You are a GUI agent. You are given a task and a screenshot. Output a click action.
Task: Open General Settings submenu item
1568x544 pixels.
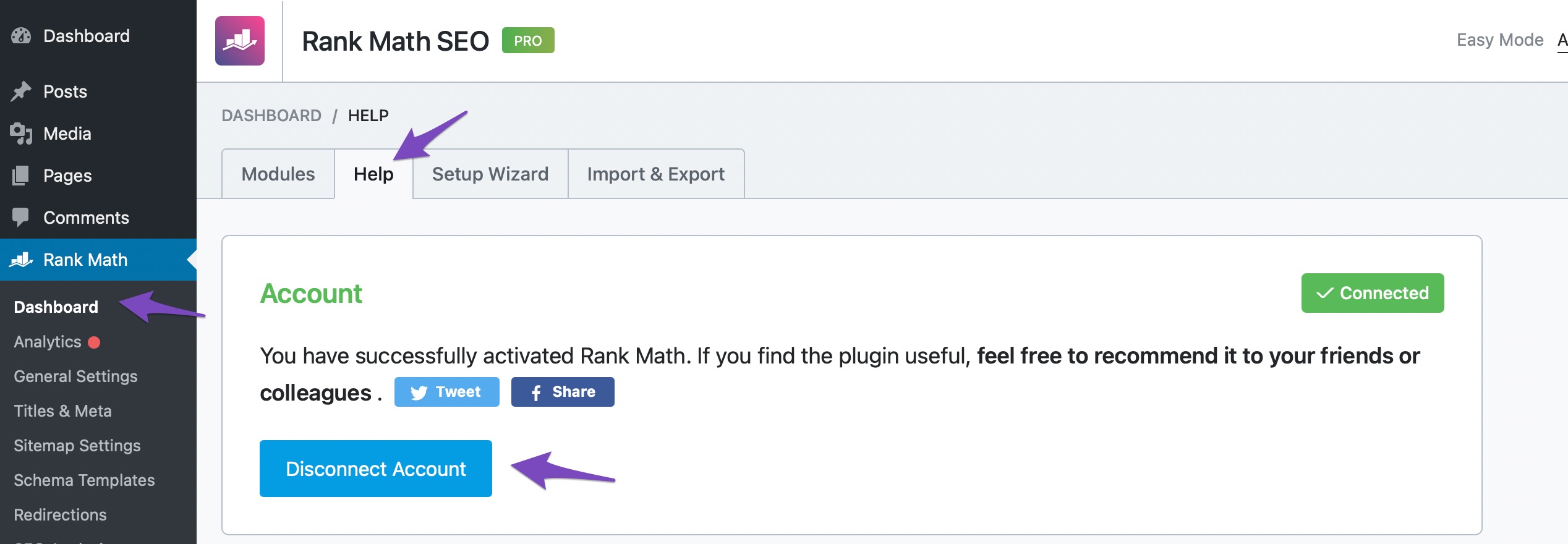coord(75,376)
